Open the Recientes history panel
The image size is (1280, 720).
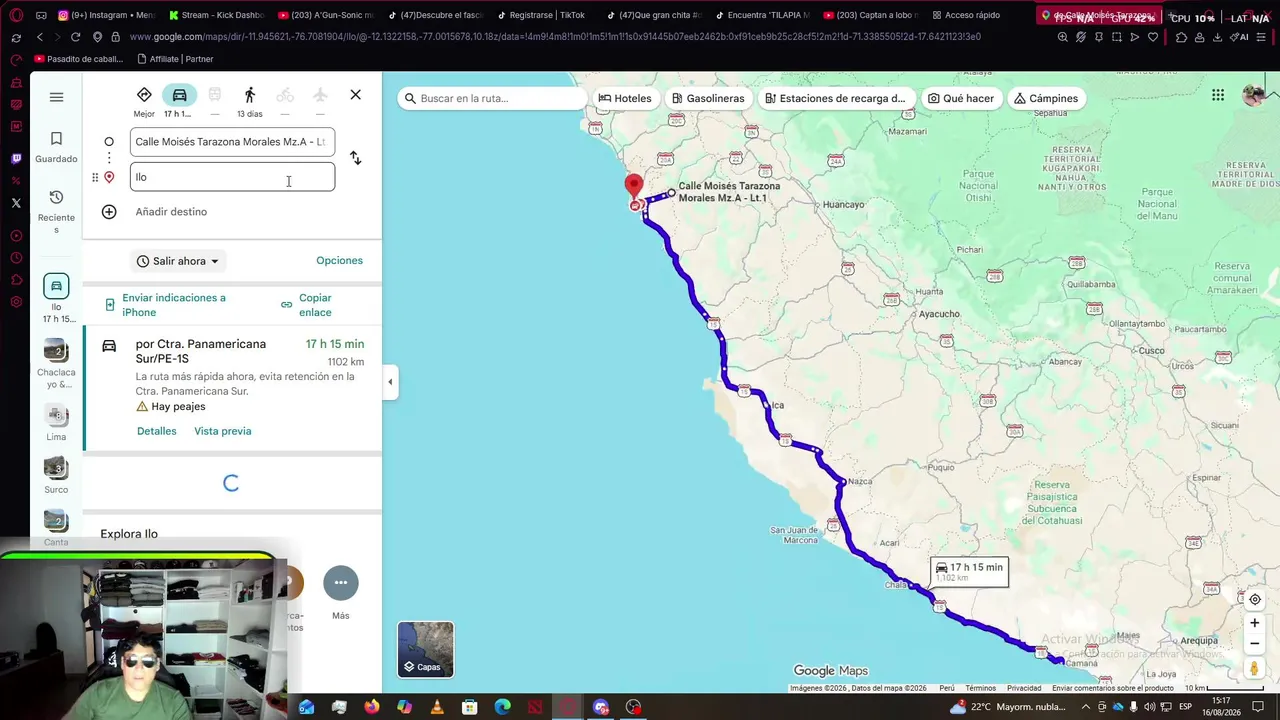tap(56, 210)
